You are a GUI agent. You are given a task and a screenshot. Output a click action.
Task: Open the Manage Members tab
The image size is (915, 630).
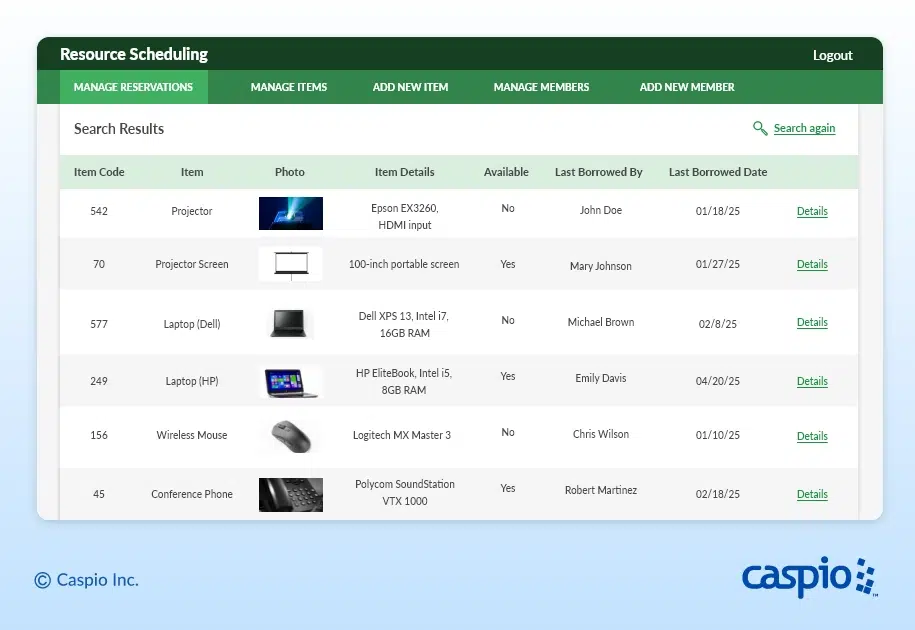pyautogui.click(x=541, y=87)
